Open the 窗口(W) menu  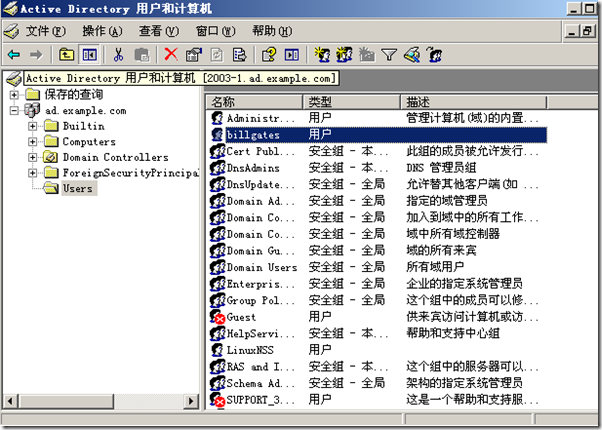pos(215,31)
